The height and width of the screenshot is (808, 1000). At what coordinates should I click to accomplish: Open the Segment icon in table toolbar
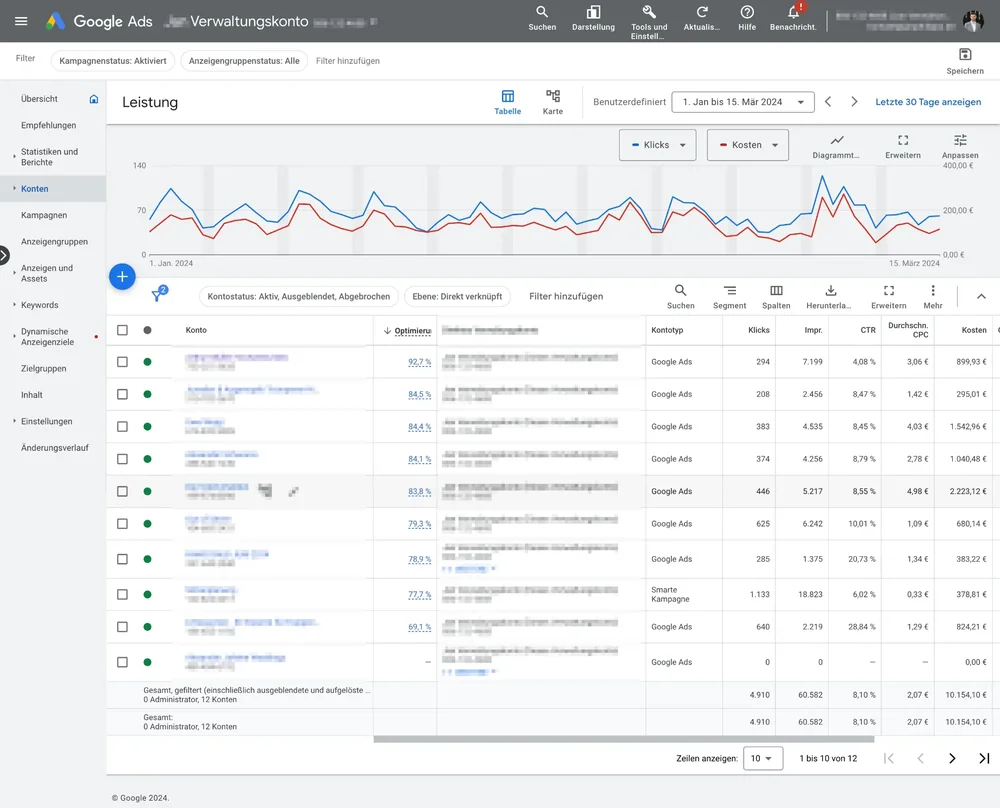[x=730, y=291]
